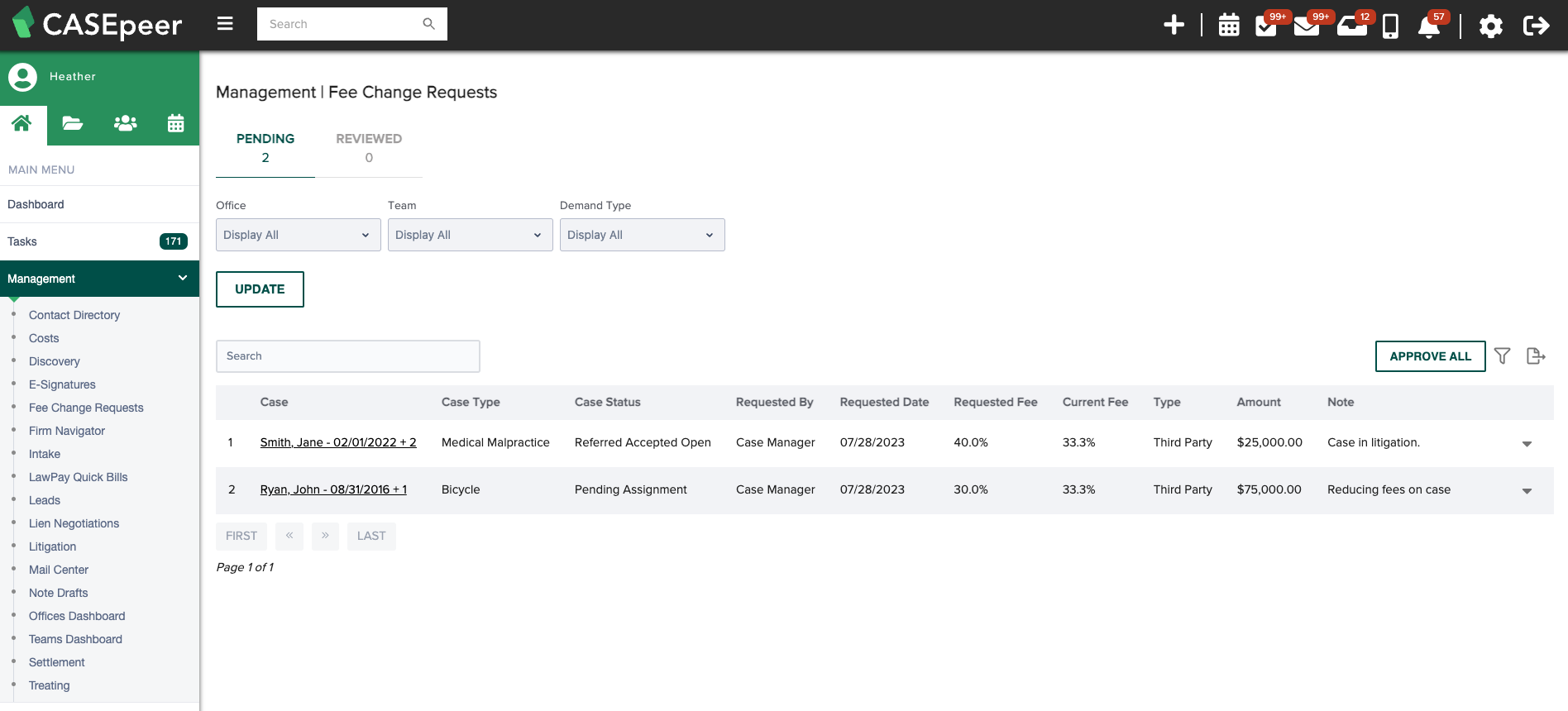Screen dimensions: 1568x711
Task: Select the people group icon in sidebar
Action: 125,123
